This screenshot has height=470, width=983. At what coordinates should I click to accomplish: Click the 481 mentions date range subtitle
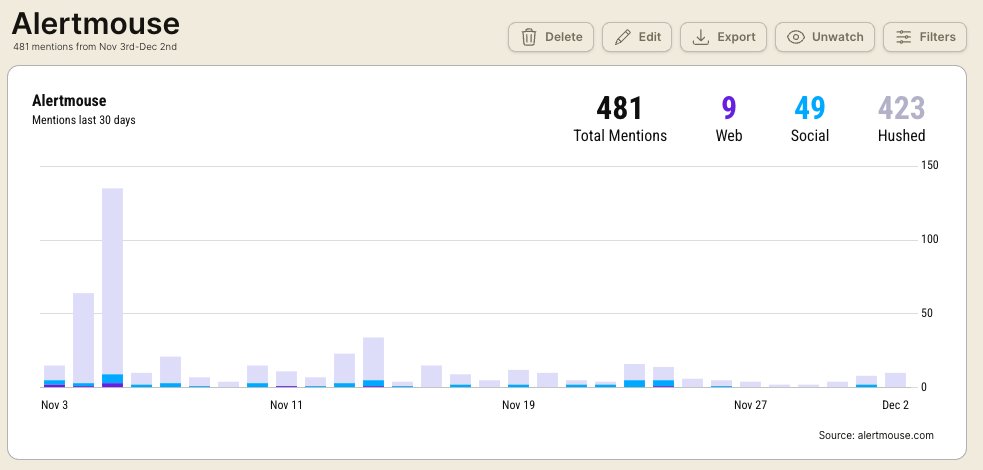[x=95, y=47]
